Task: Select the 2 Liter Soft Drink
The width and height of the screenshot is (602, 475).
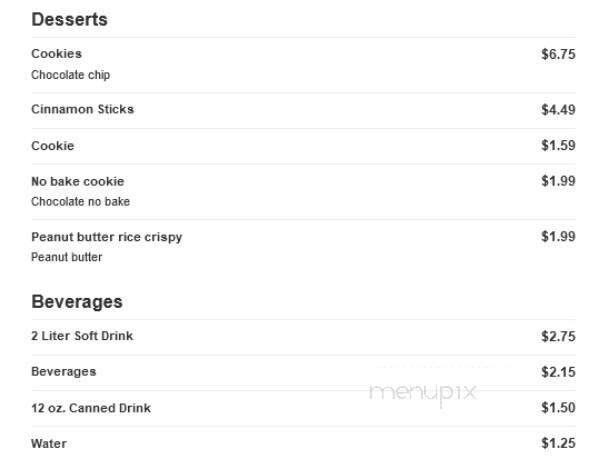Action: [x=82, y=336]
